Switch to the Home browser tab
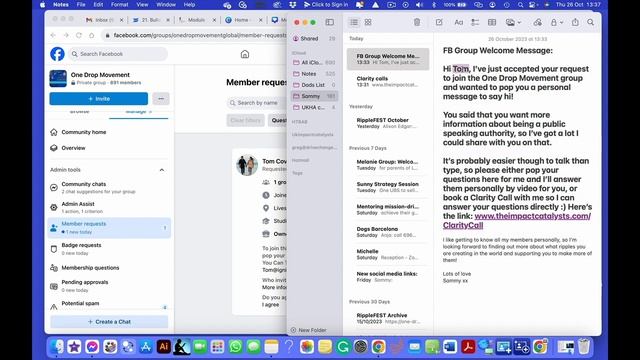 (x=244, y=20)
